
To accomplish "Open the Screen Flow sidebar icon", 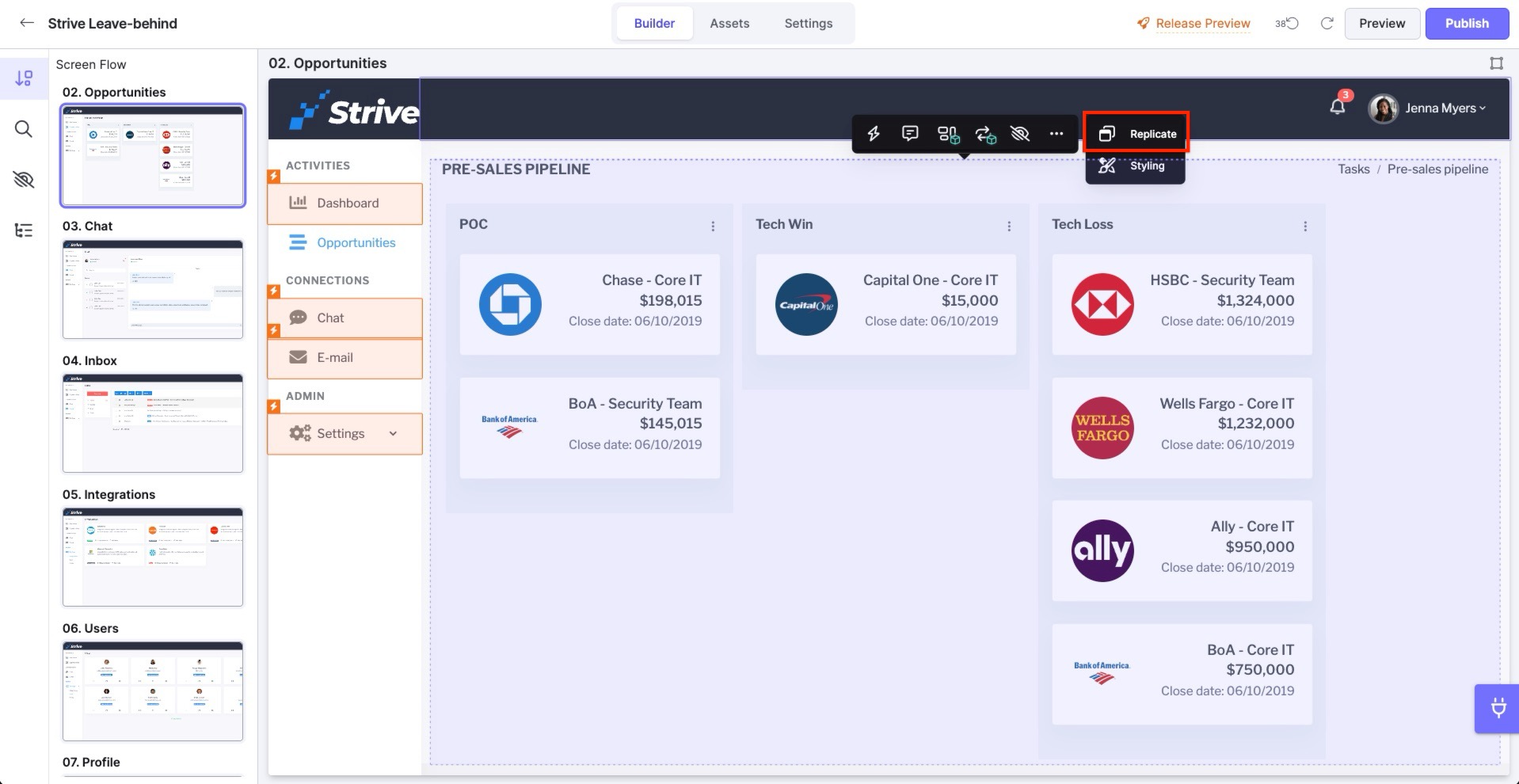I will [24, 78].
